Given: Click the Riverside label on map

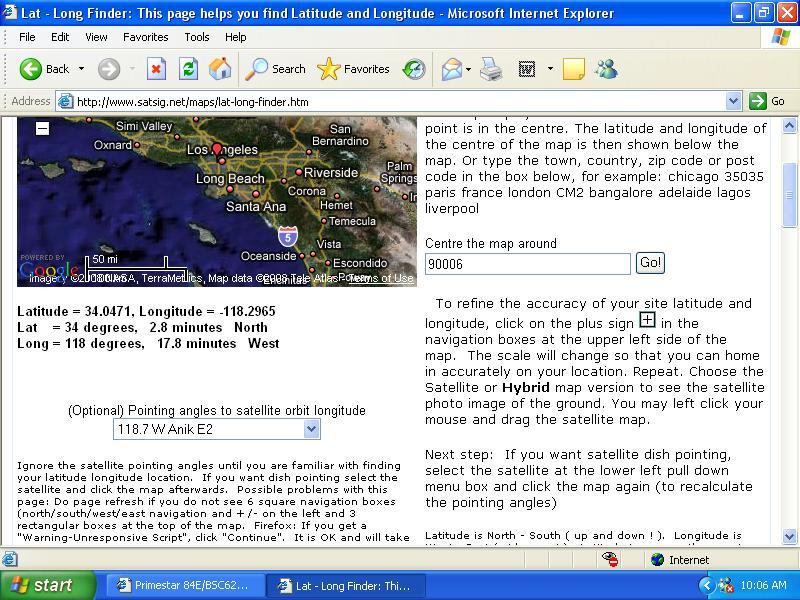Looking at the screenshot, I should (331, 172).
